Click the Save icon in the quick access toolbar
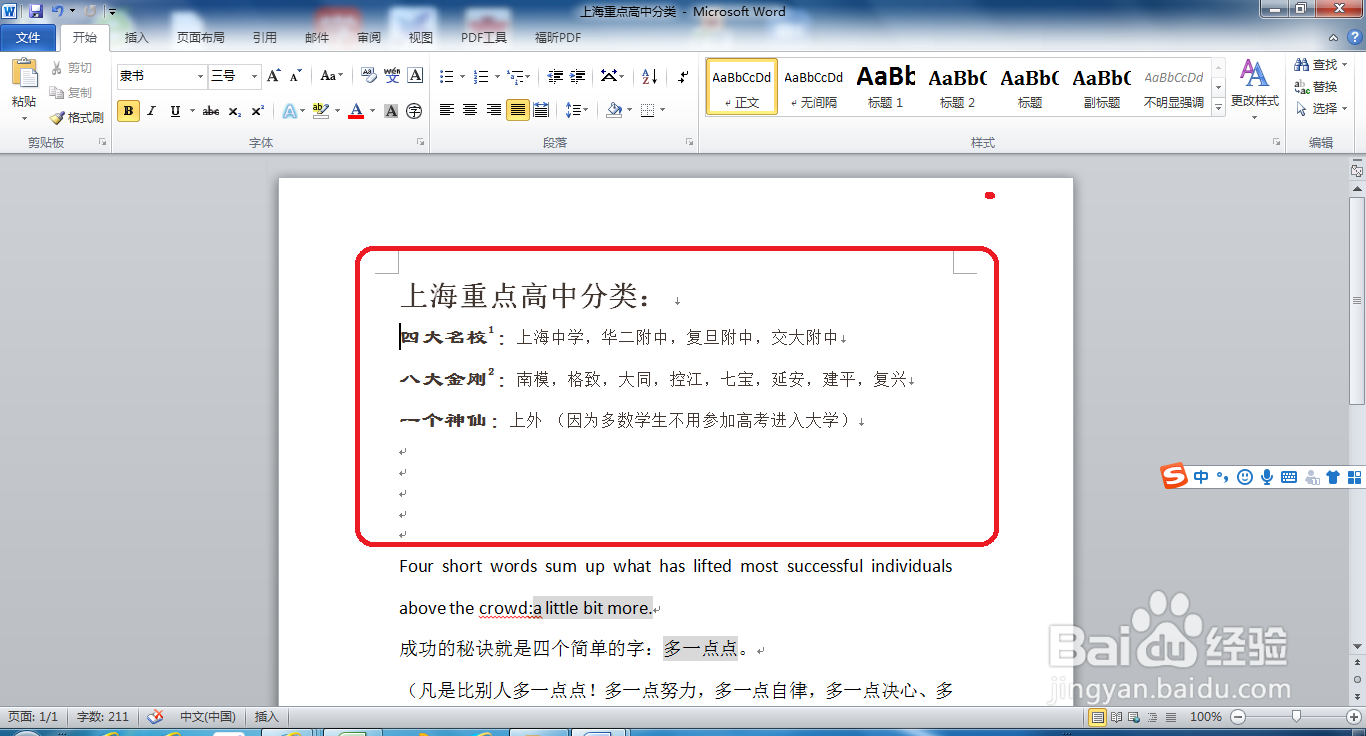This screenshot has width=1366, height=736. [x=36, y=11]
